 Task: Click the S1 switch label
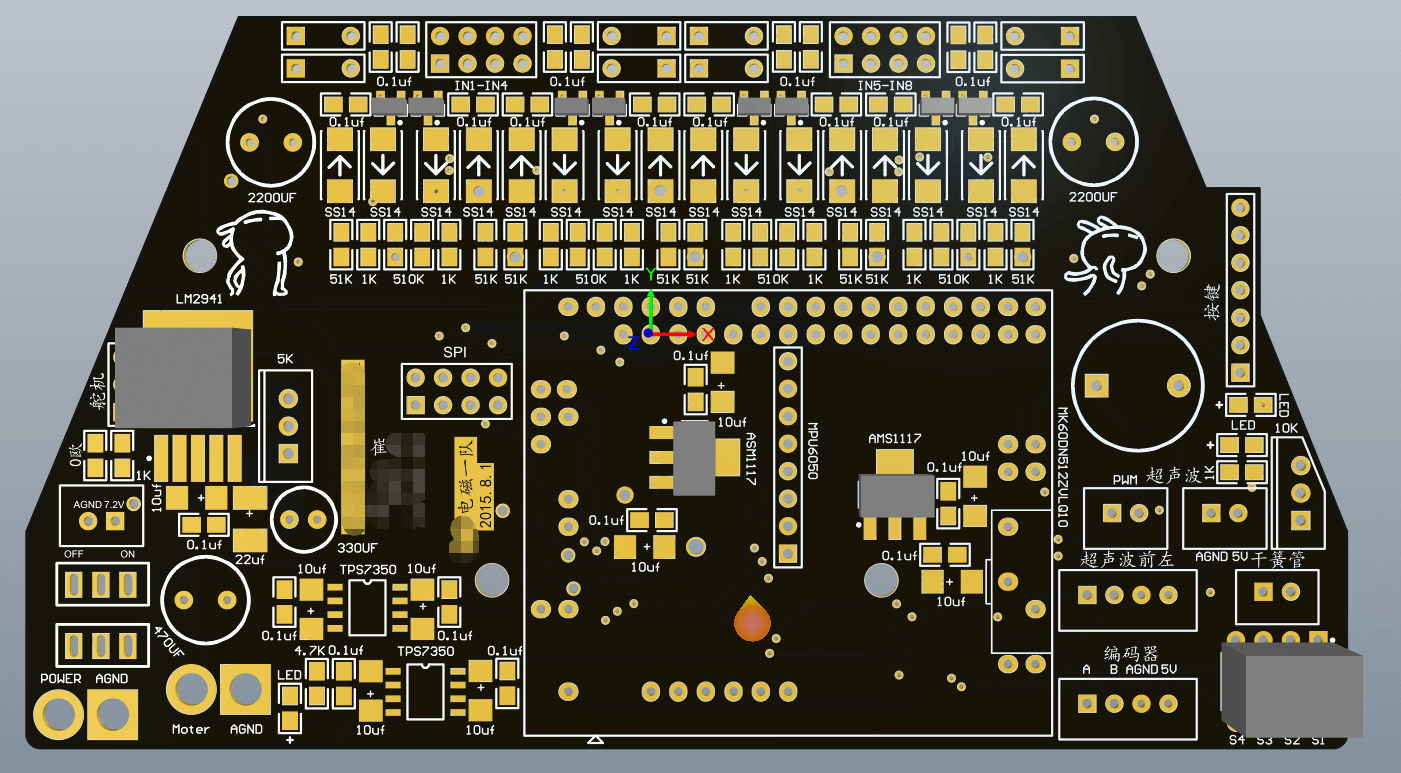[1318, 740]
